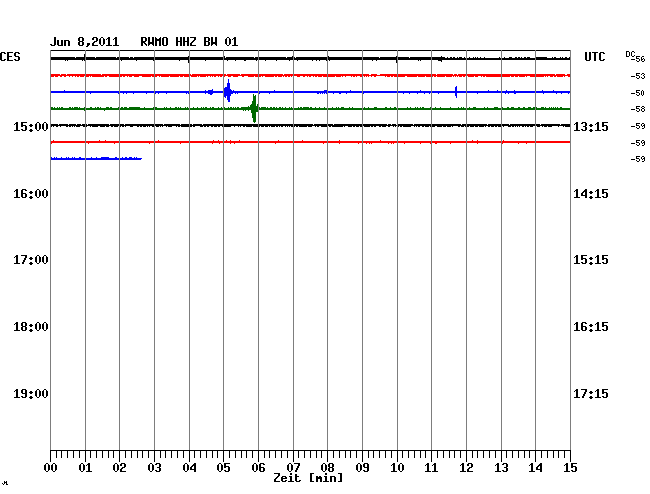Viewport: 650px width, 494px height.
Task: Click the large blue seismic event near minute 05
Action: pyautogui.click(x=228, y=91)
